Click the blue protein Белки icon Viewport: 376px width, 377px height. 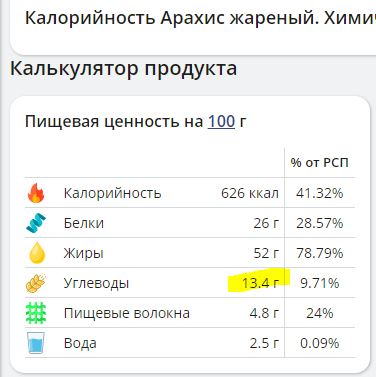pos(36,223)
